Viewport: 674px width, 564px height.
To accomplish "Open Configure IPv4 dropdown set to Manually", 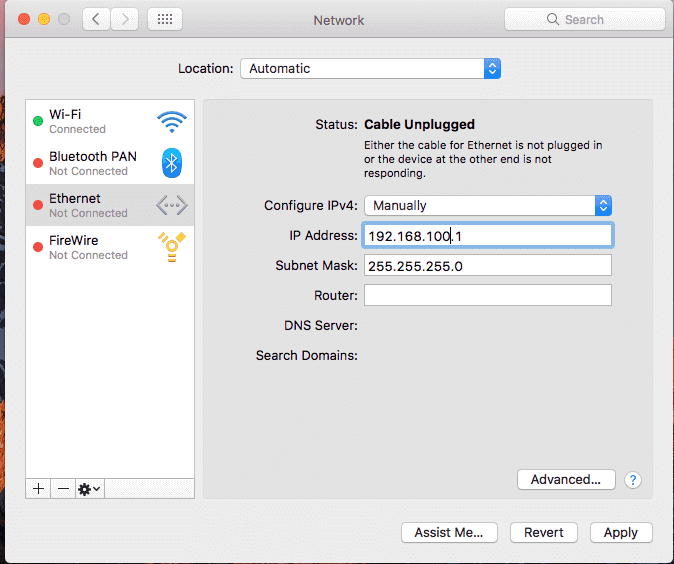I will (x=488, y=205).
